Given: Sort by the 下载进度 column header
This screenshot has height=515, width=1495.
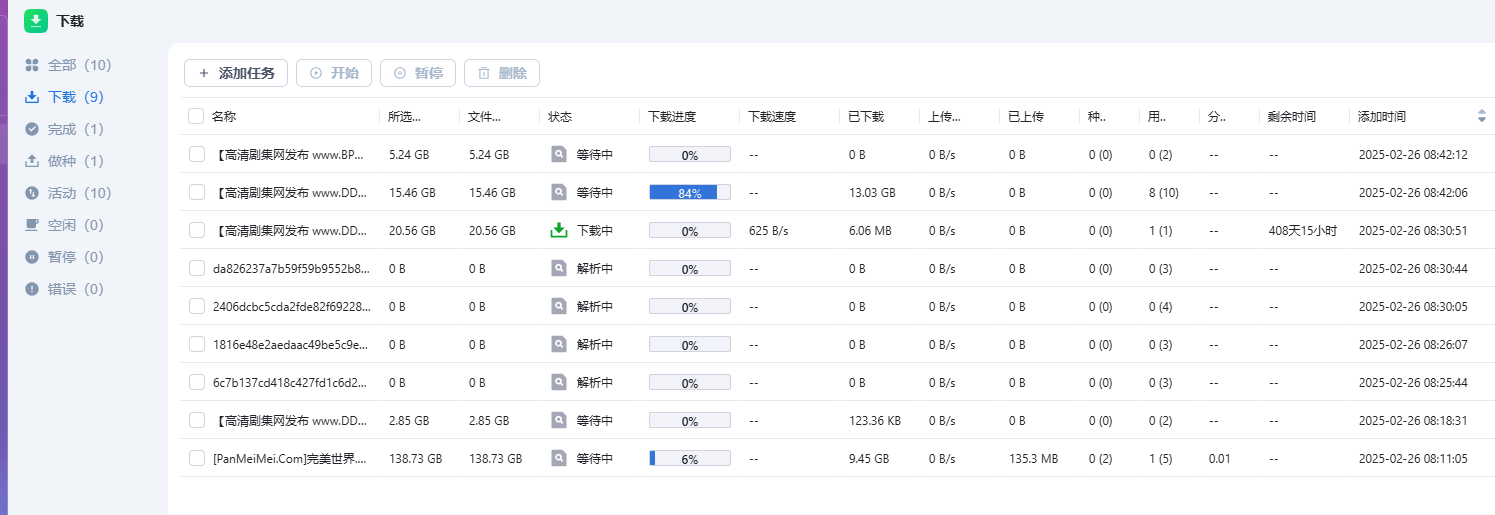Looking at the screenshot, I should tap(672, 116).
